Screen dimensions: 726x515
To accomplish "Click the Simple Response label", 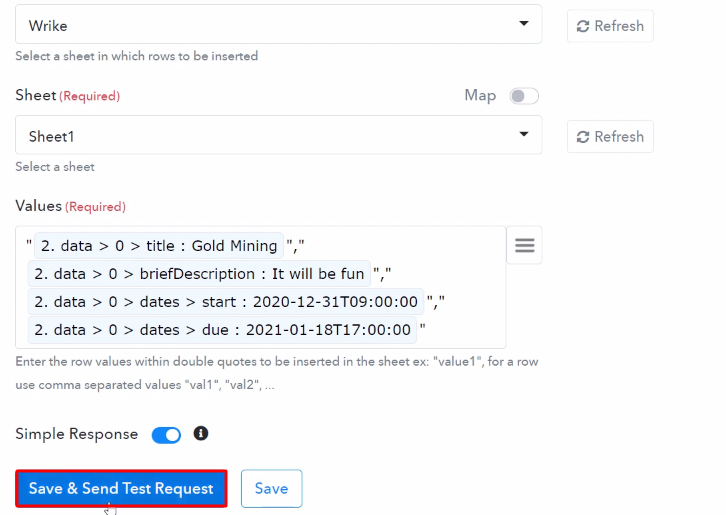I will point(76,434).
